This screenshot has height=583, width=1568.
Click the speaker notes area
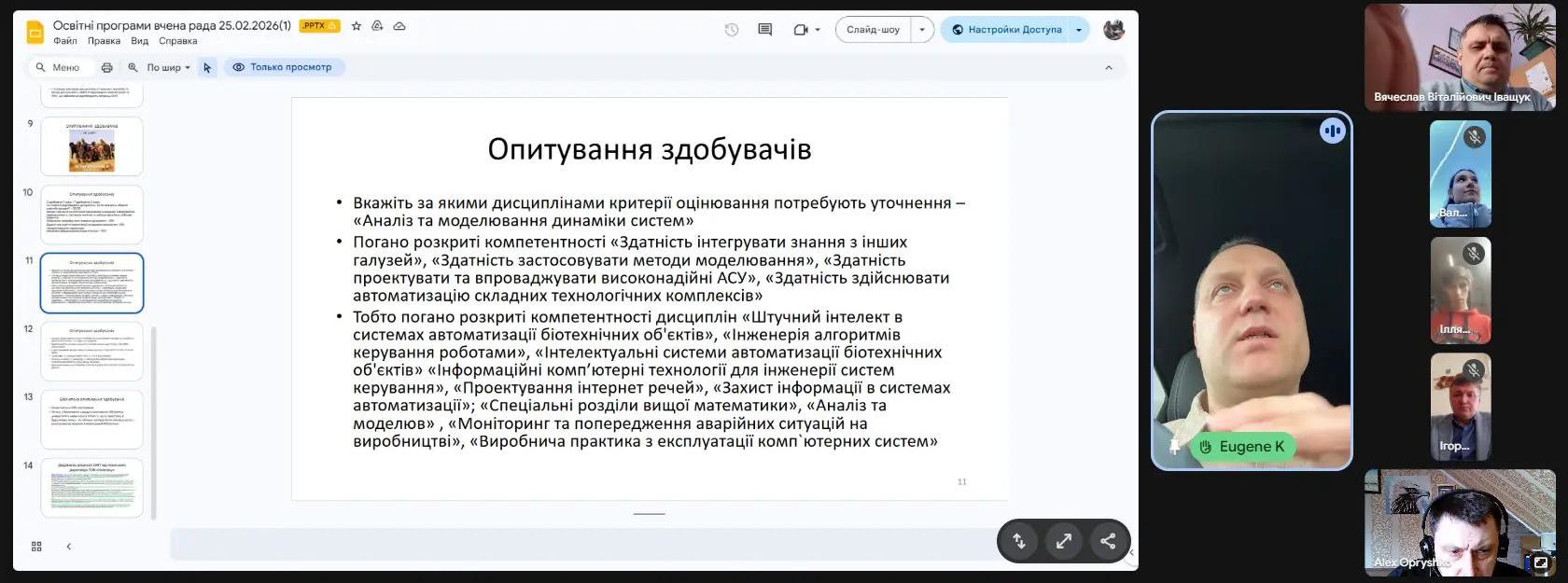coord(583,544)
